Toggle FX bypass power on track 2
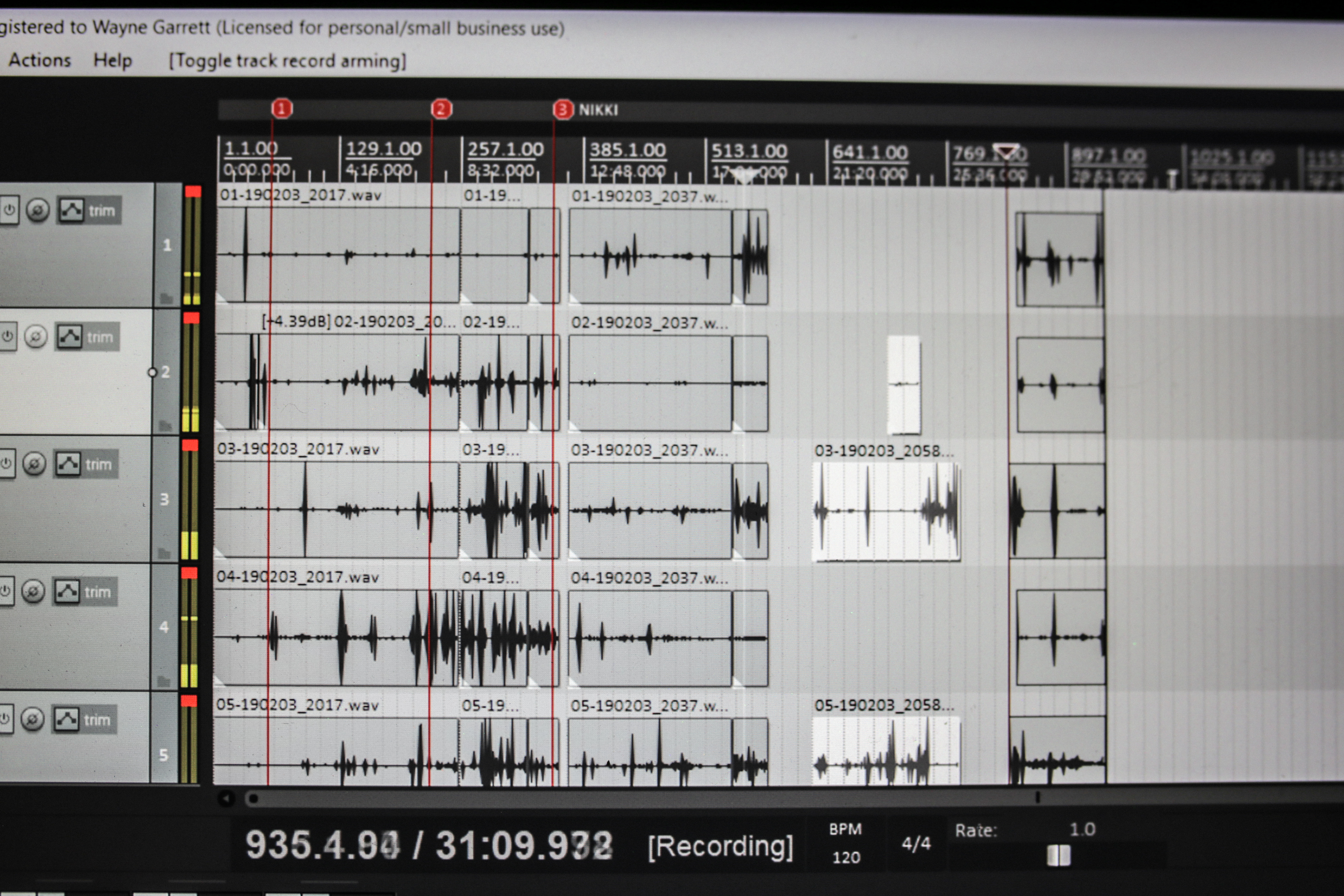Screen dimensions: 1344x896 coord(7,336)
